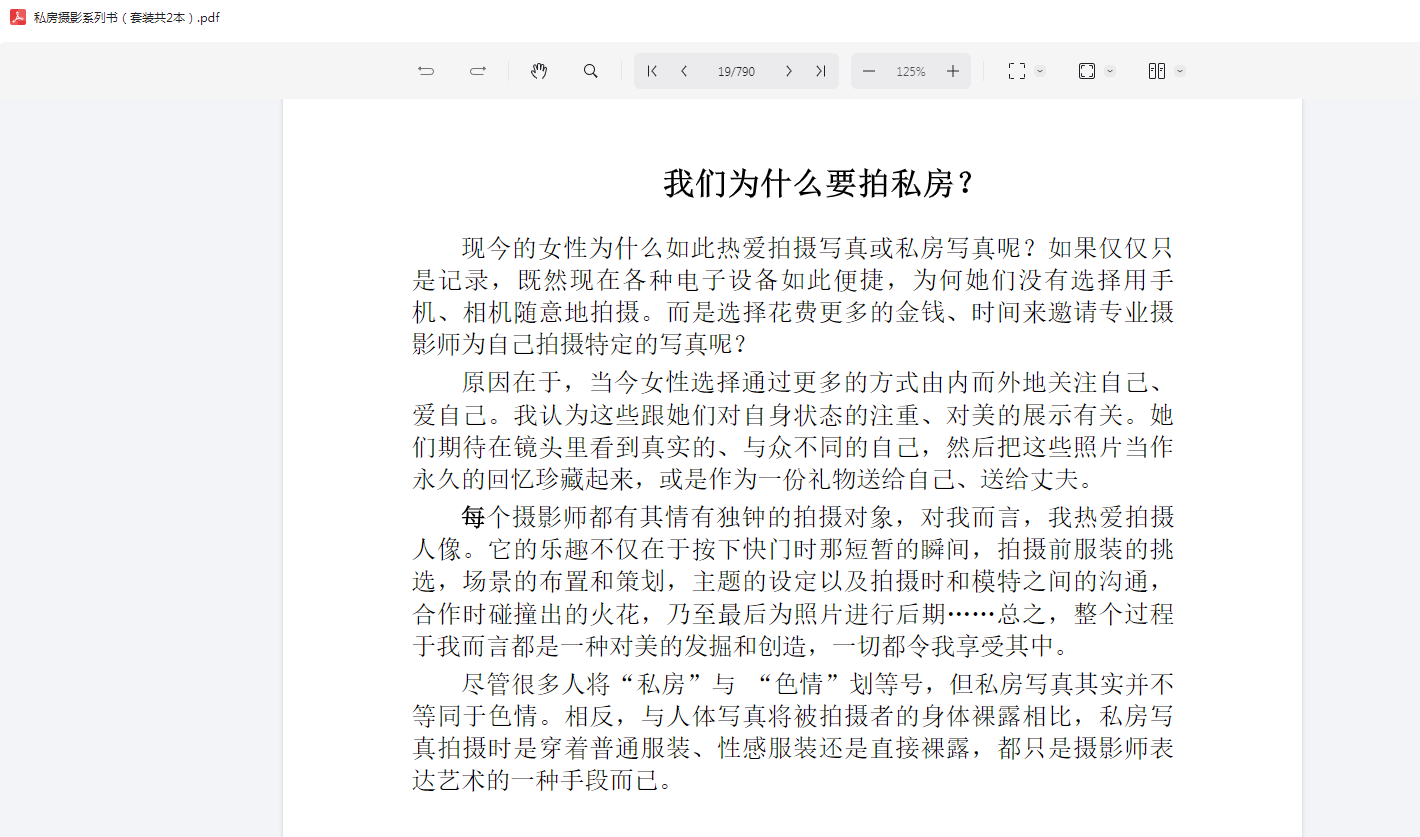Go to the previous page
Viewport: 1420px width, 837px height.
point(684,71)
